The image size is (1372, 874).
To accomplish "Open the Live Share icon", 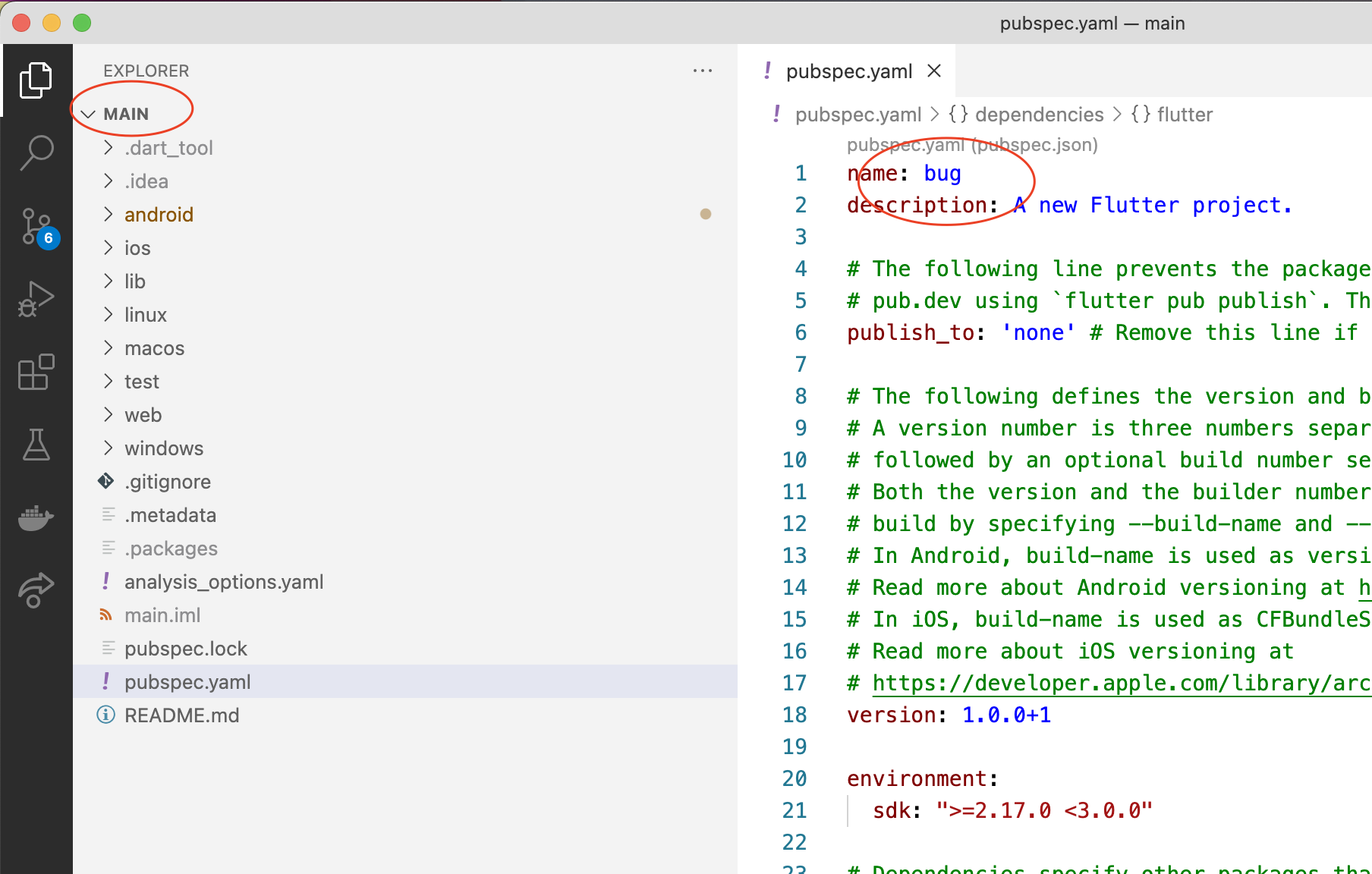I will pos(36,589).
